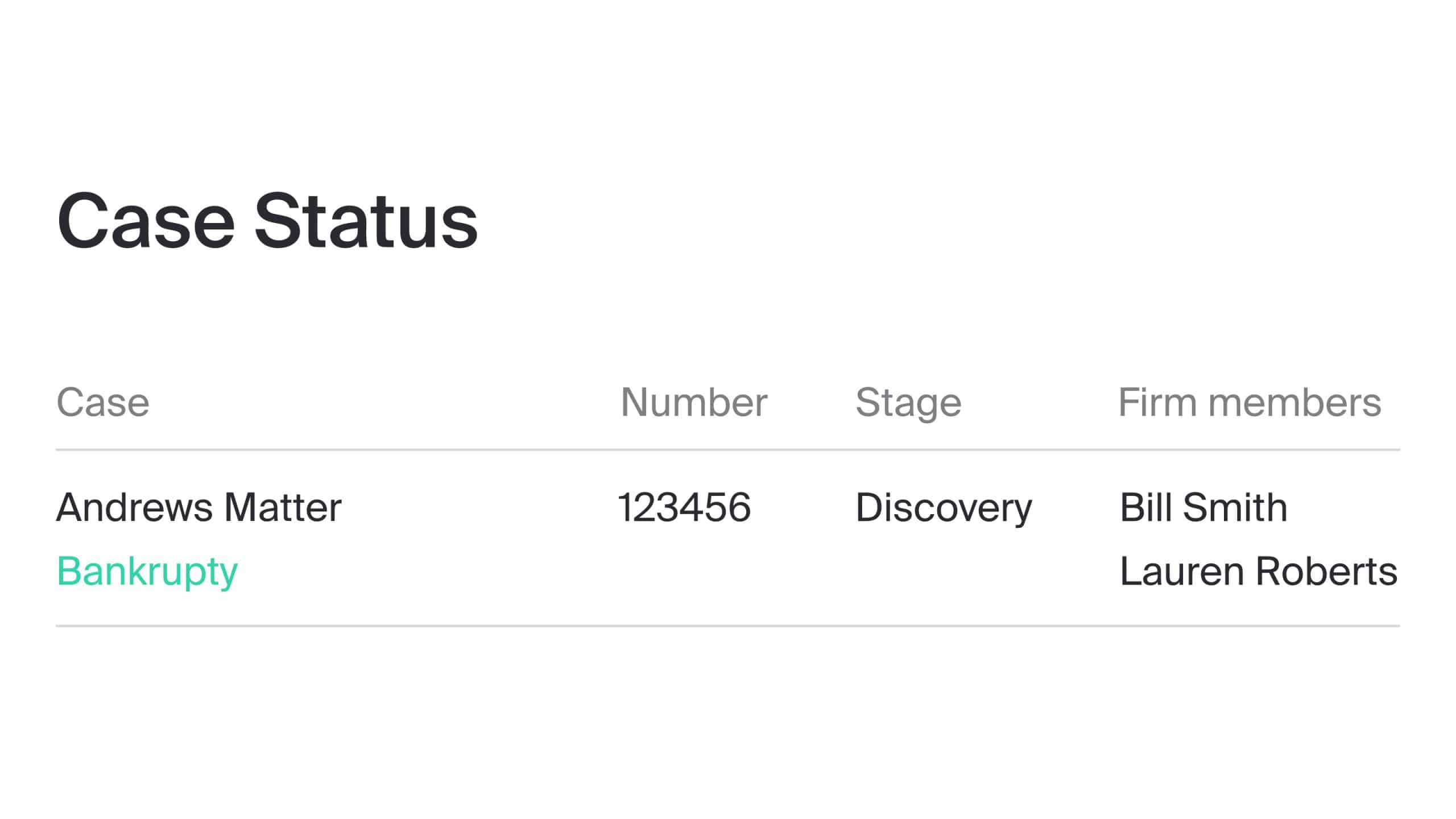Open firm member Lauren Roberts
The image size is (1456, 819).
point(1259,571)
